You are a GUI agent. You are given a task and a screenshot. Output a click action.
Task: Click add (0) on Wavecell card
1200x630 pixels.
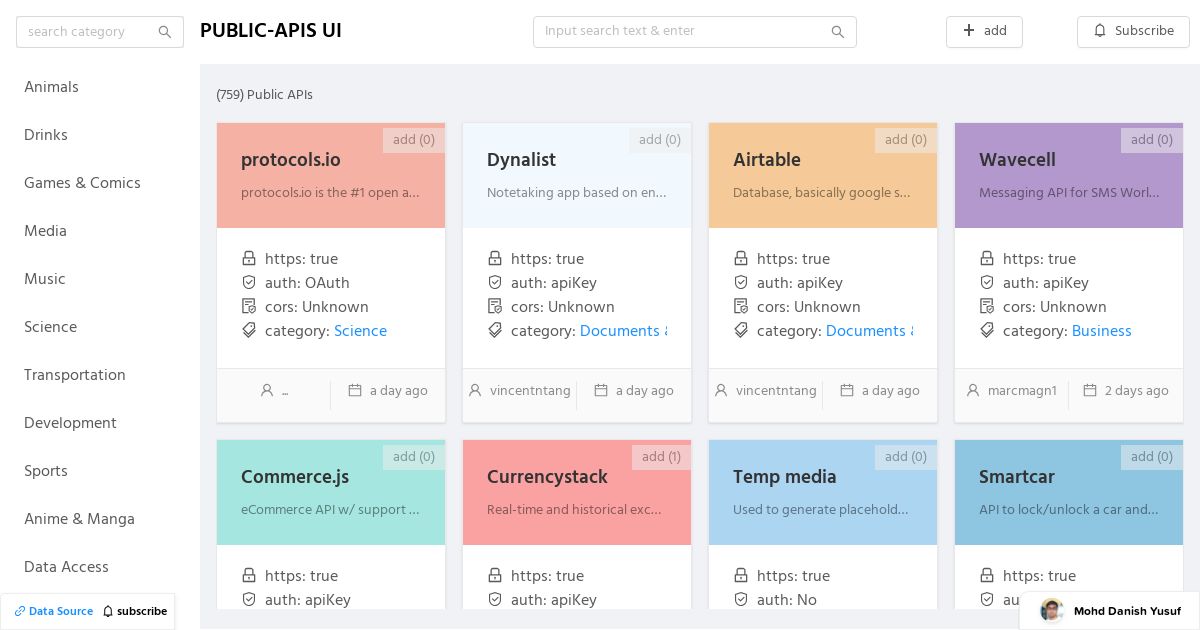(1152, 140)
